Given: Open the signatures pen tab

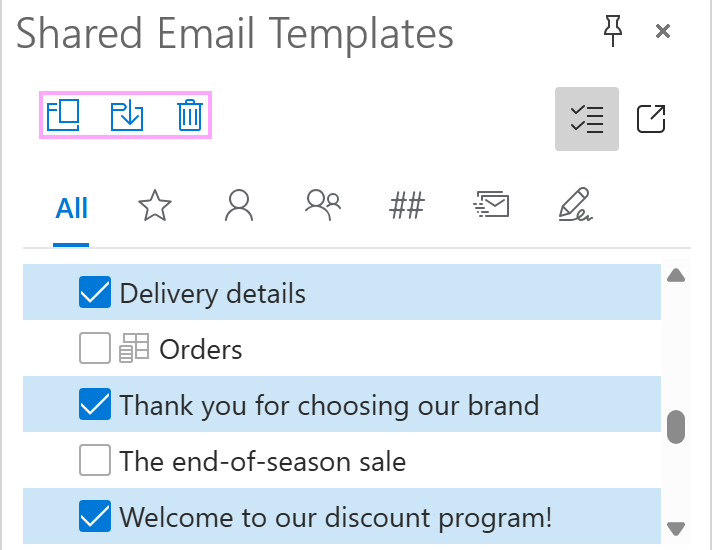Looking at the screenshot, I should [575, 206].
